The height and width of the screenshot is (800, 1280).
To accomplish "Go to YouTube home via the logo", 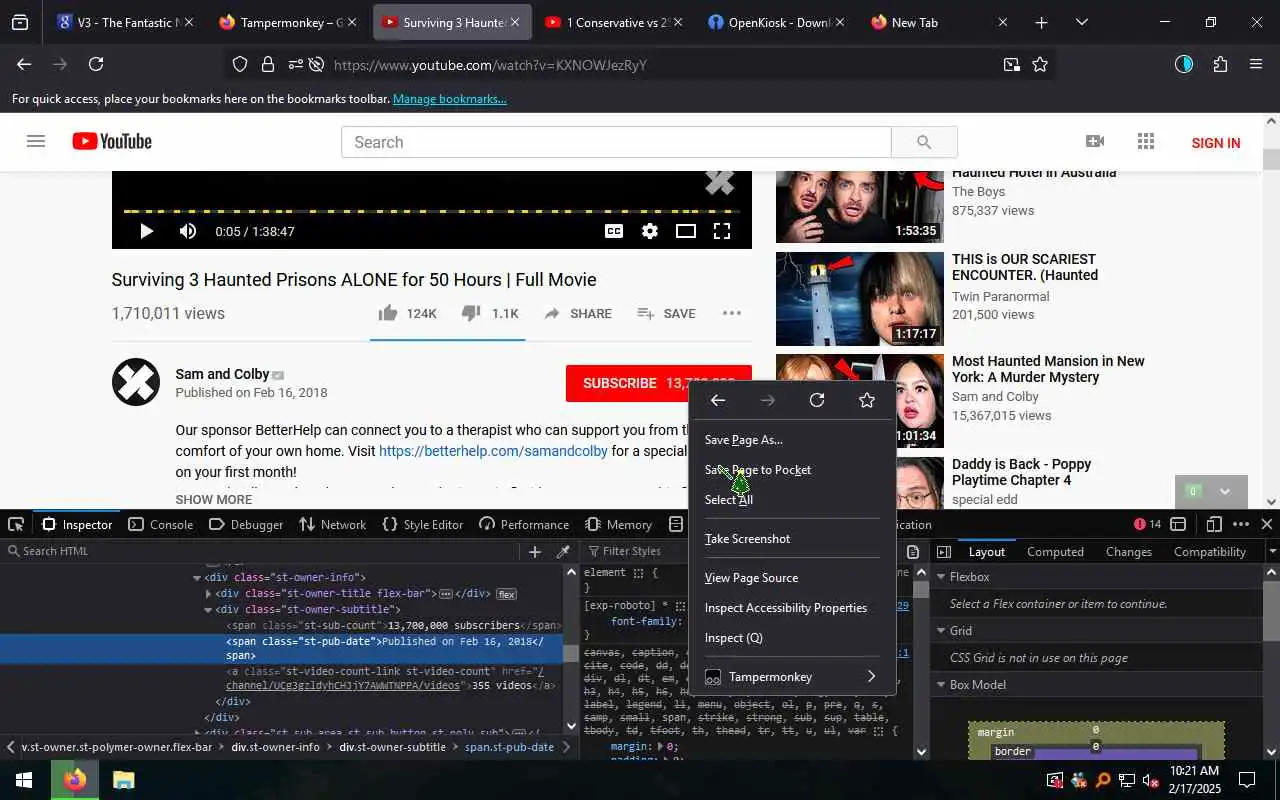I will point(112,142).
